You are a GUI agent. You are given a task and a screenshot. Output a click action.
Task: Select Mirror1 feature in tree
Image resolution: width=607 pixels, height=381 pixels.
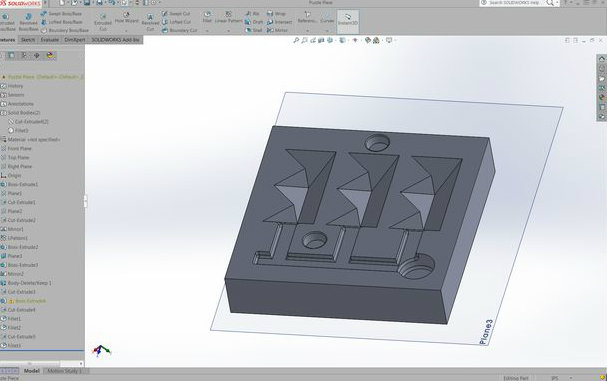point(12,229)
